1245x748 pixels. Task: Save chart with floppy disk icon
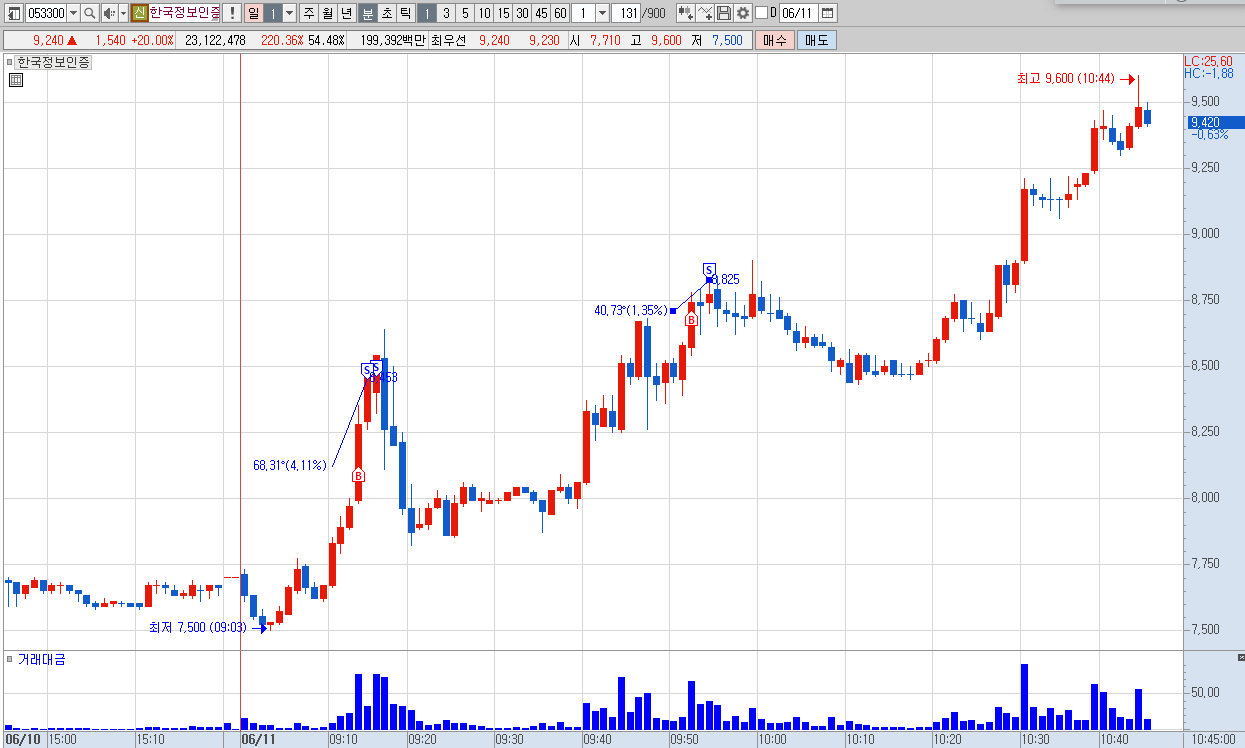coord(724,13)
